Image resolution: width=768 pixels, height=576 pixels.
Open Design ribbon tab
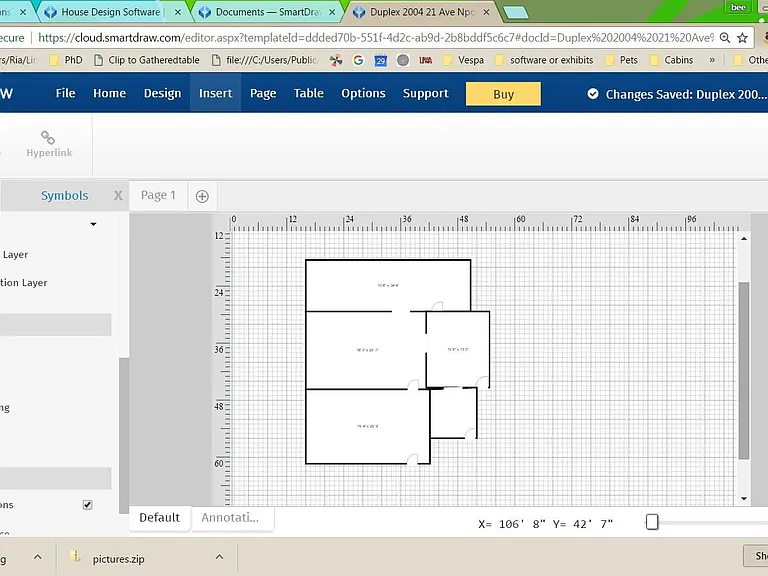pos(162,93)
